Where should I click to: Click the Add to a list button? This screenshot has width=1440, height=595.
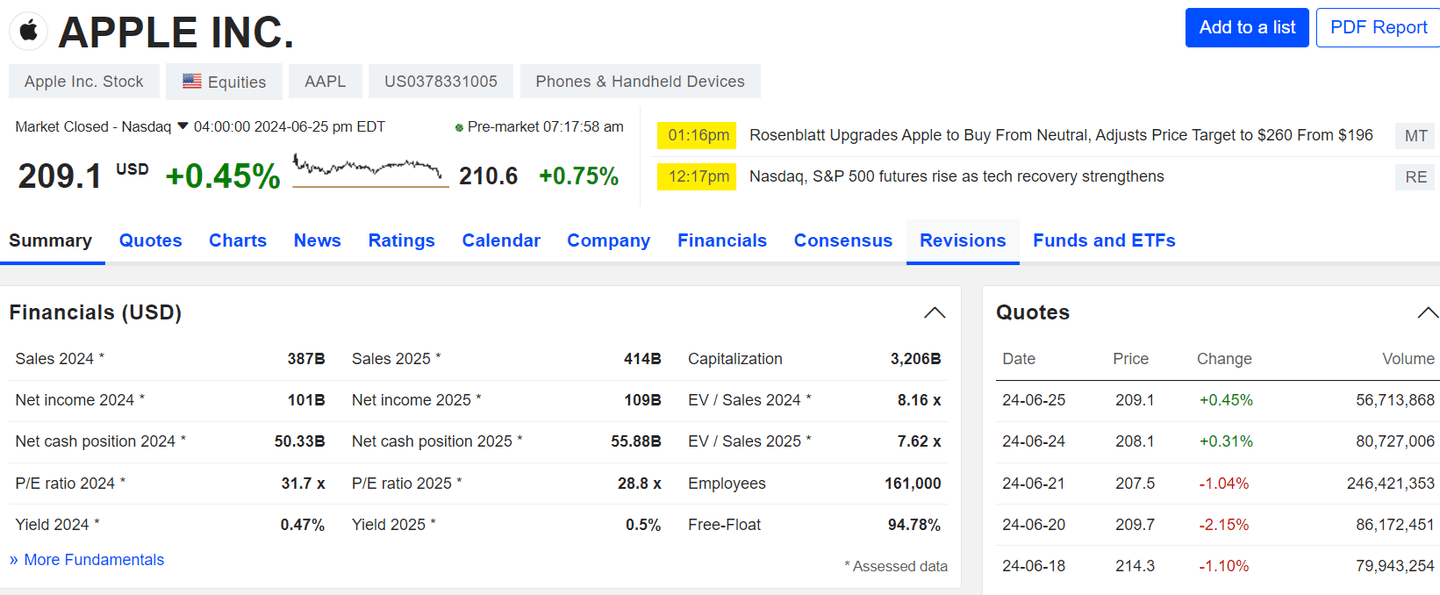(x=1246, y=27)
